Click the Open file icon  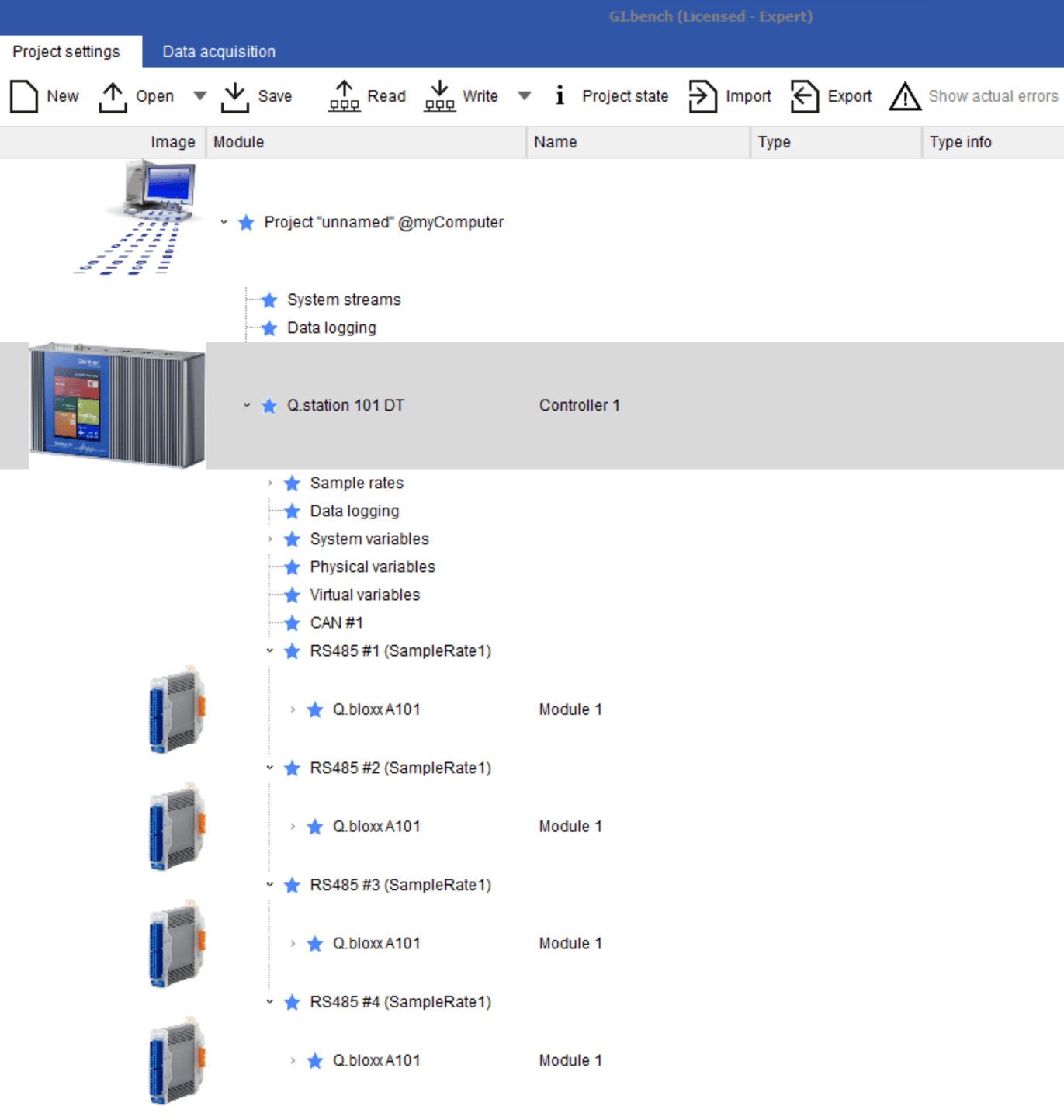pos(113,96)
